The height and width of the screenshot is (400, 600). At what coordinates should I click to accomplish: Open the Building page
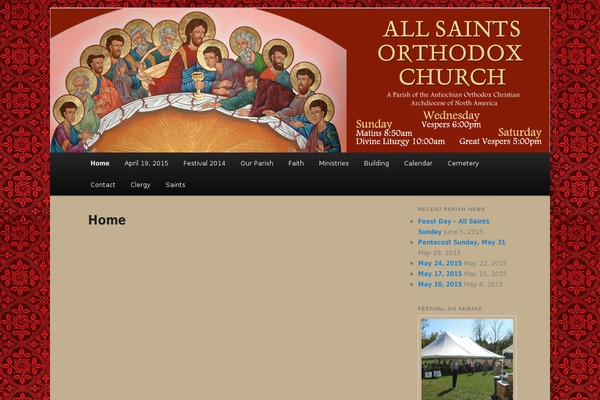[376, 163]
